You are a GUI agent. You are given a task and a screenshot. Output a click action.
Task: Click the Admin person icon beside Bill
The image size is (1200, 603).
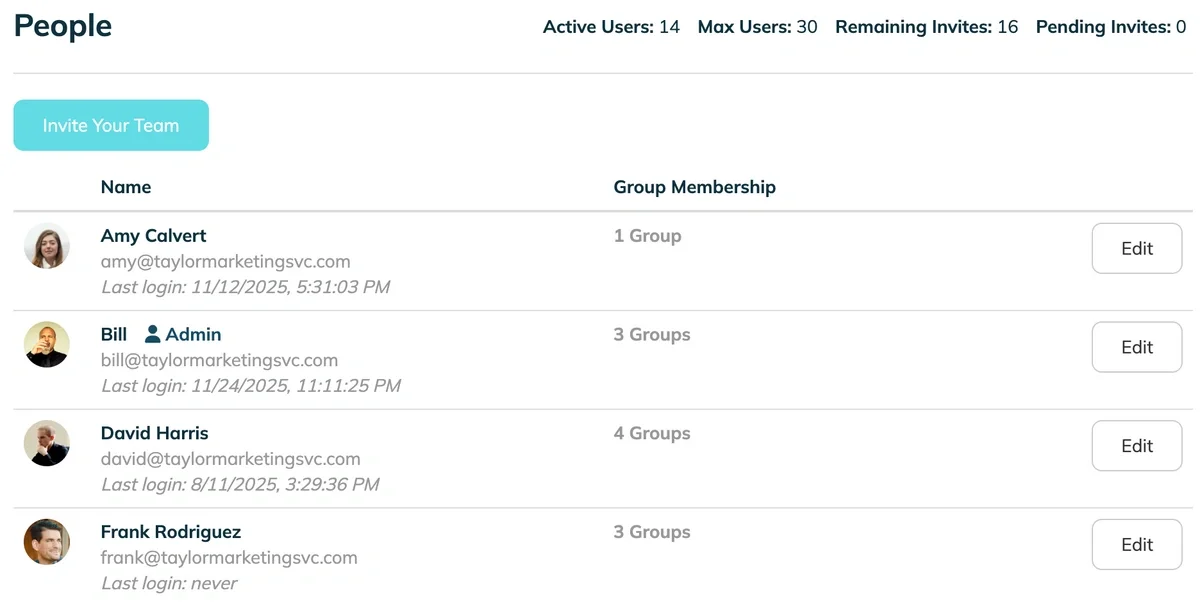[x=153, y=334]
